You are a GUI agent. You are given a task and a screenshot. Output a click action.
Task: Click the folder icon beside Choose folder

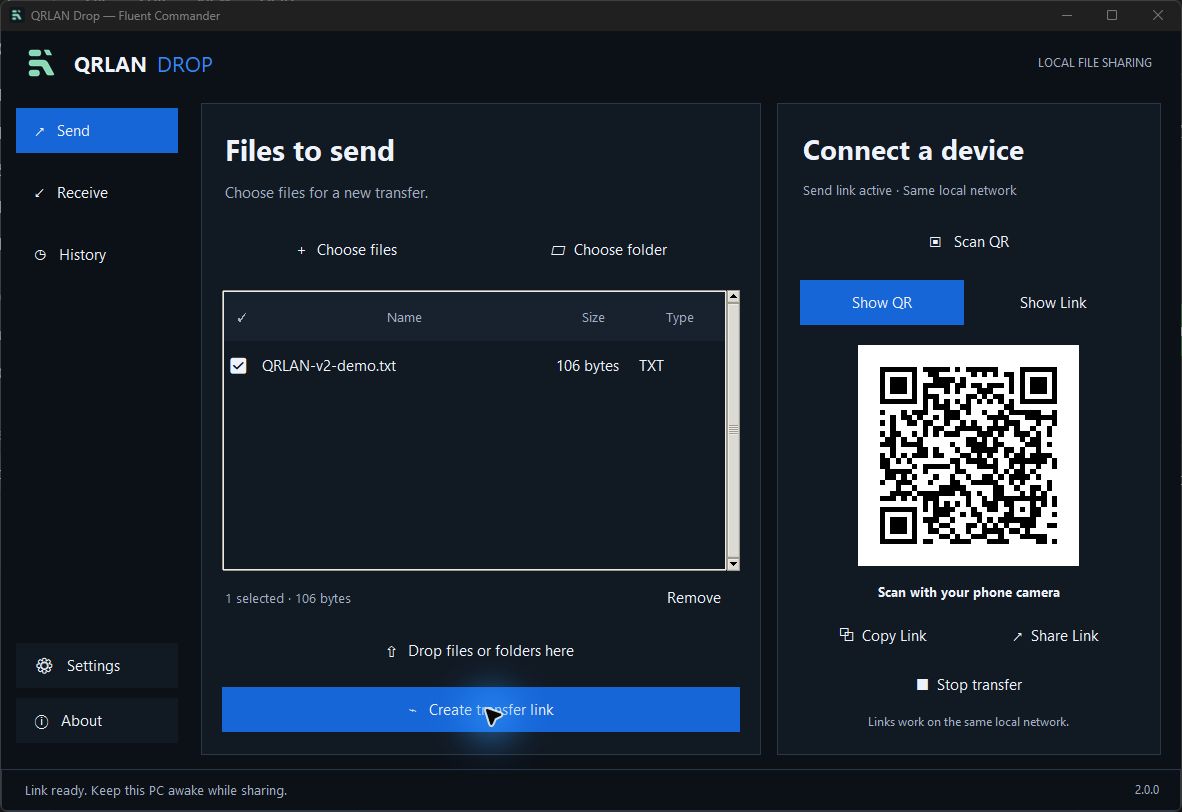tap(558, 250)
